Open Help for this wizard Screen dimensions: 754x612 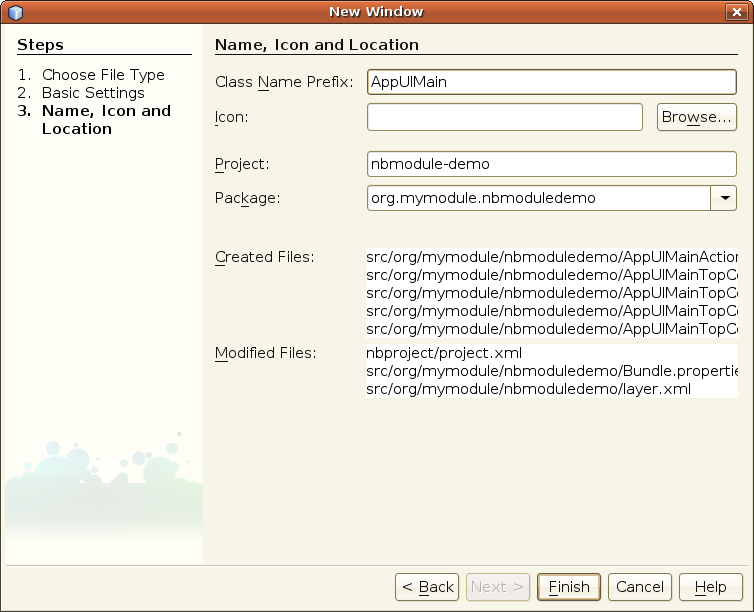711,587
